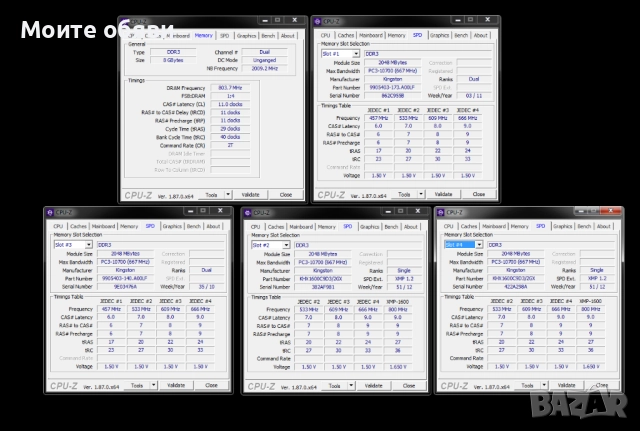640x431 pixels.
Task: Expand the Slot #2 memory slot selector
Action: tap(288, 244)
